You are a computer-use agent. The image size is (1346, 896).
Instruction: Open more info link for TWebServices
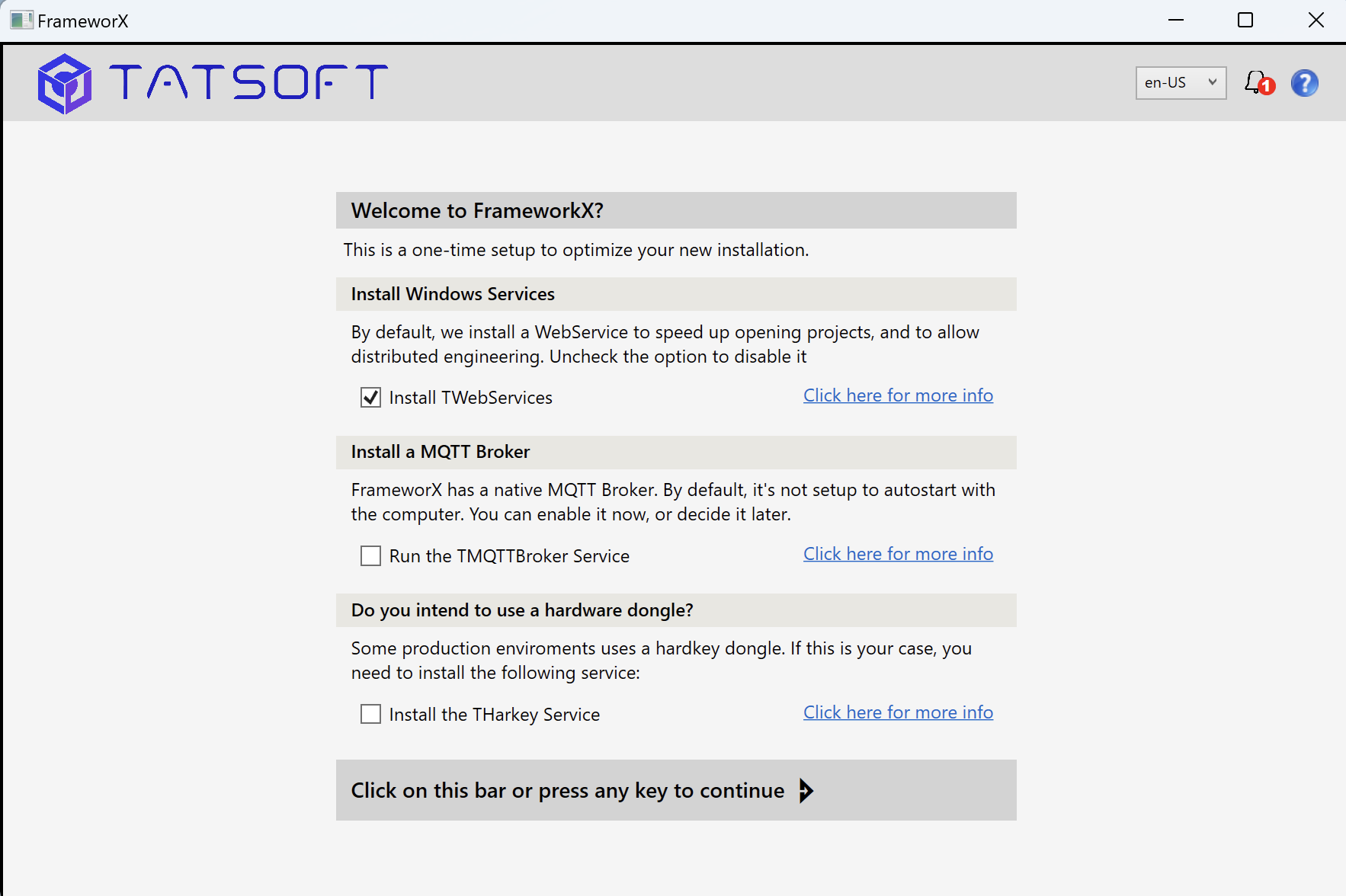pos(898,395)
